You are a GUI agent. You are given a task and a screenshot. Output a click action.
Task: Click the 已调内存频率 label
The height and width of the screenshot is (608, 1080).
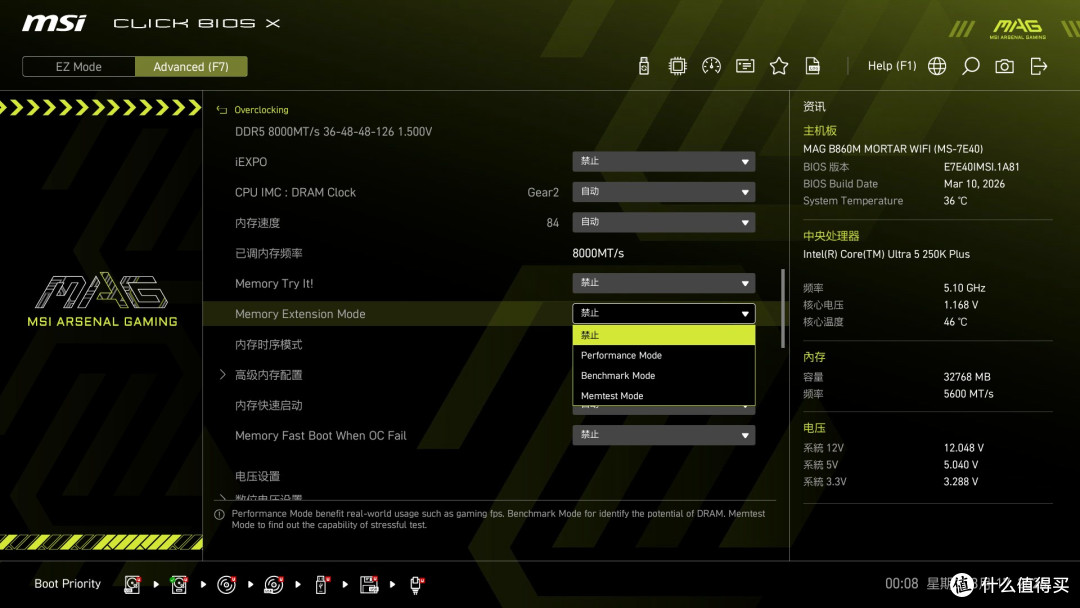pos(269,253)
